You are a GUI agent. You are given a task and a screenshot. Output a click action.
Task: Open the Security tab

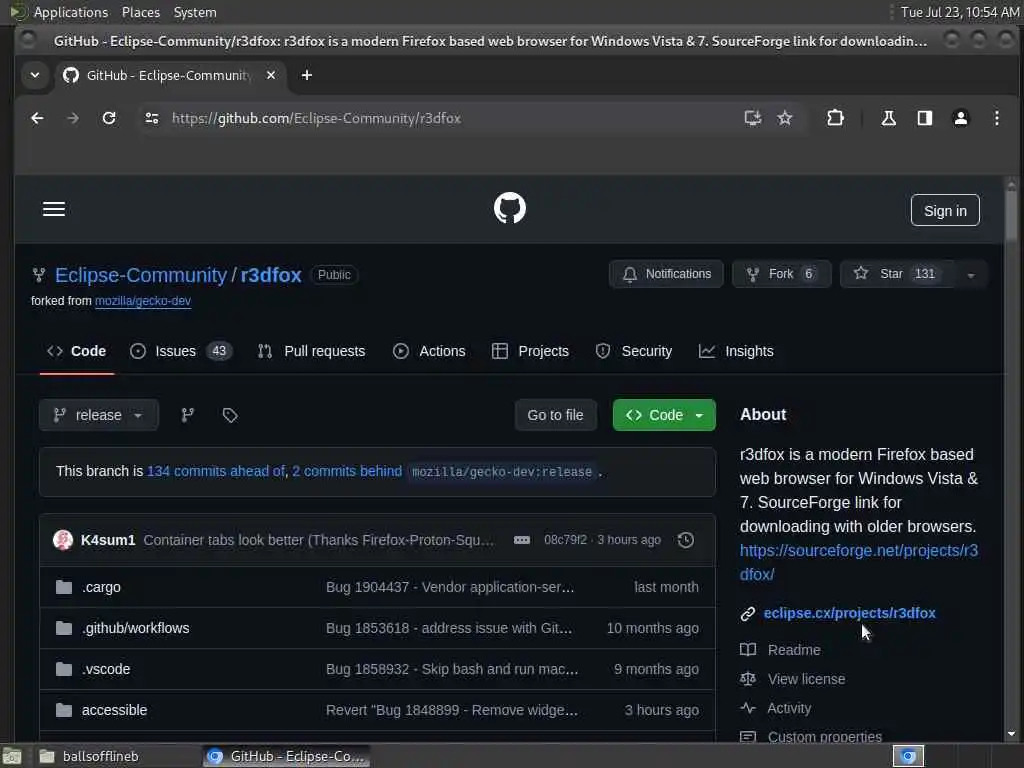point(633,351)
